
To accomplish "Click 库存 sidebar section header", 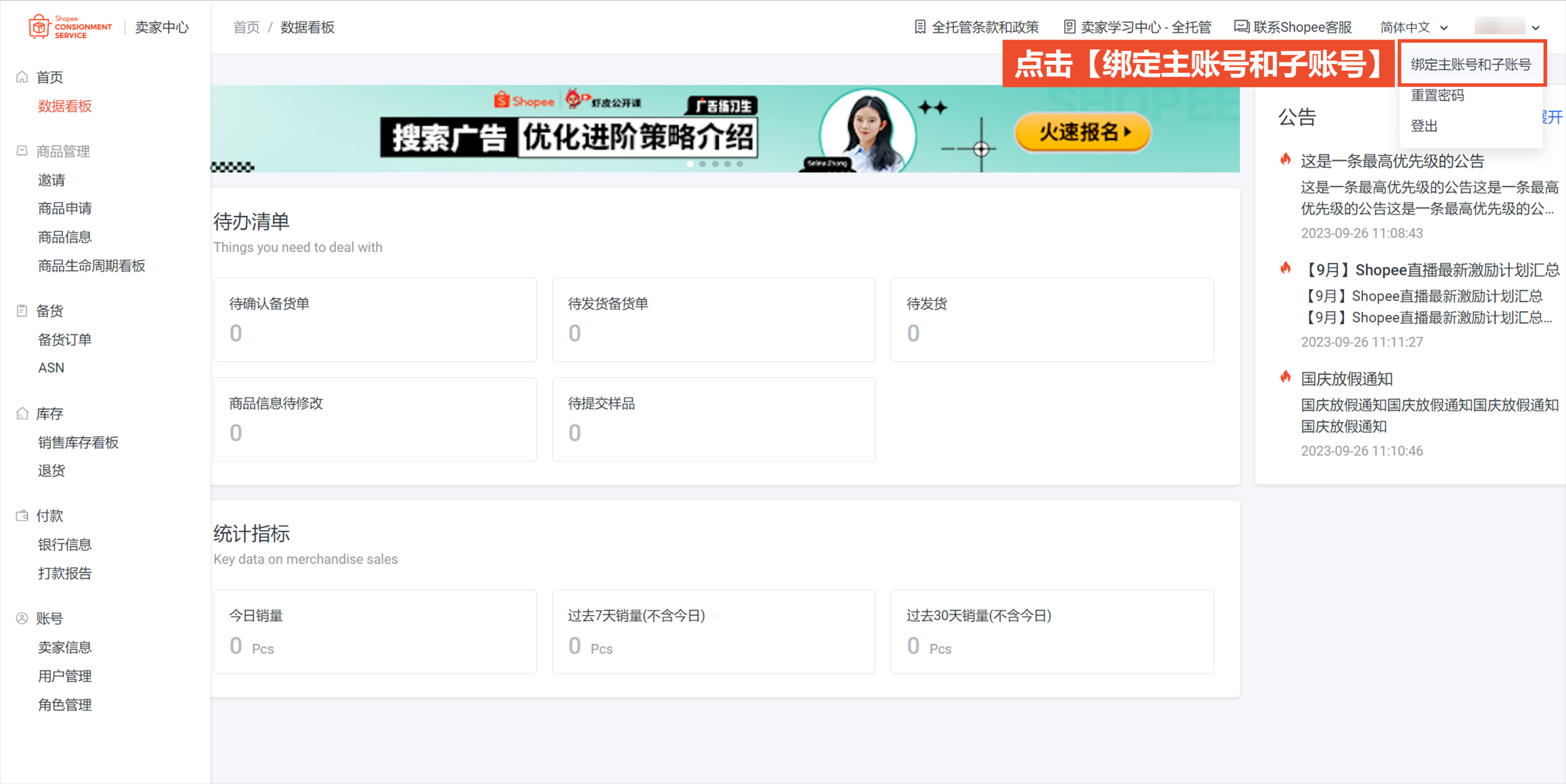I will (49, 413).
